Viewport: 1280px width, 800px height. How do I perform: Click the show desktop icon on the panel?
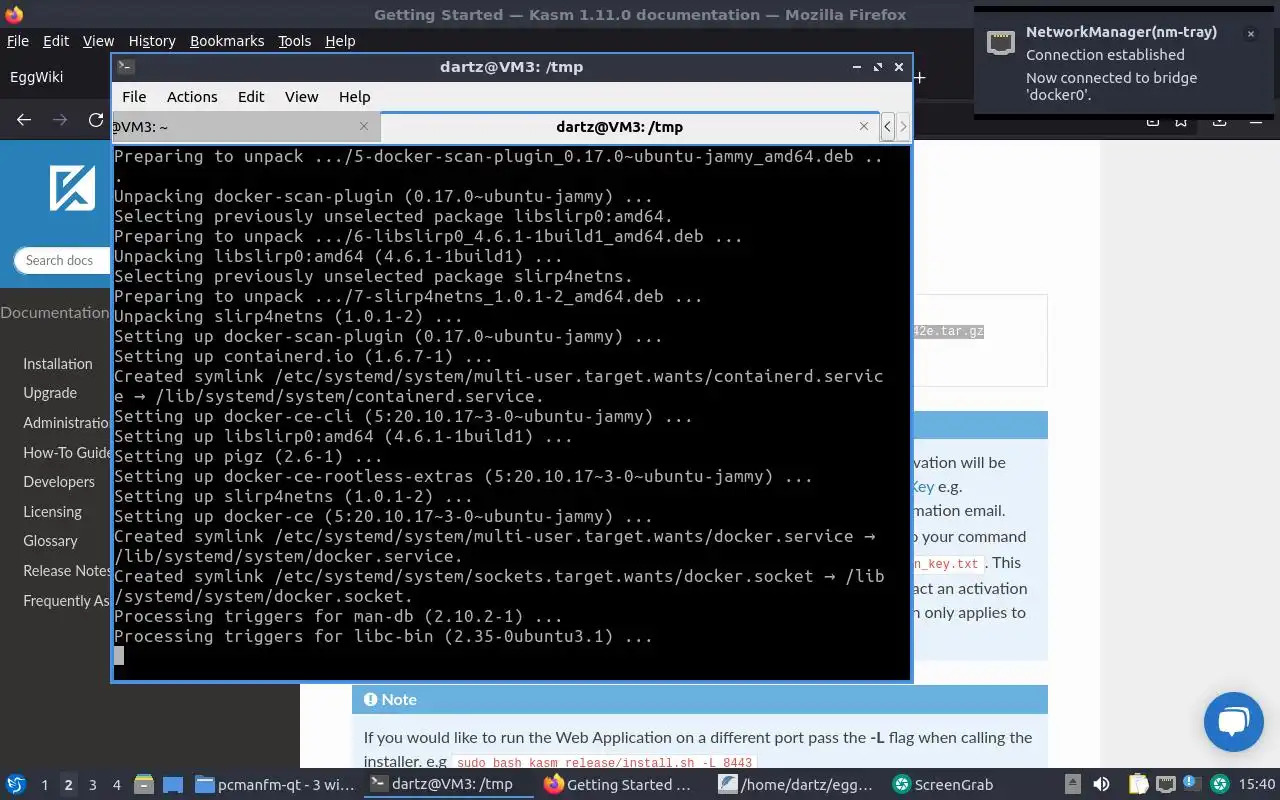(173, 785)
